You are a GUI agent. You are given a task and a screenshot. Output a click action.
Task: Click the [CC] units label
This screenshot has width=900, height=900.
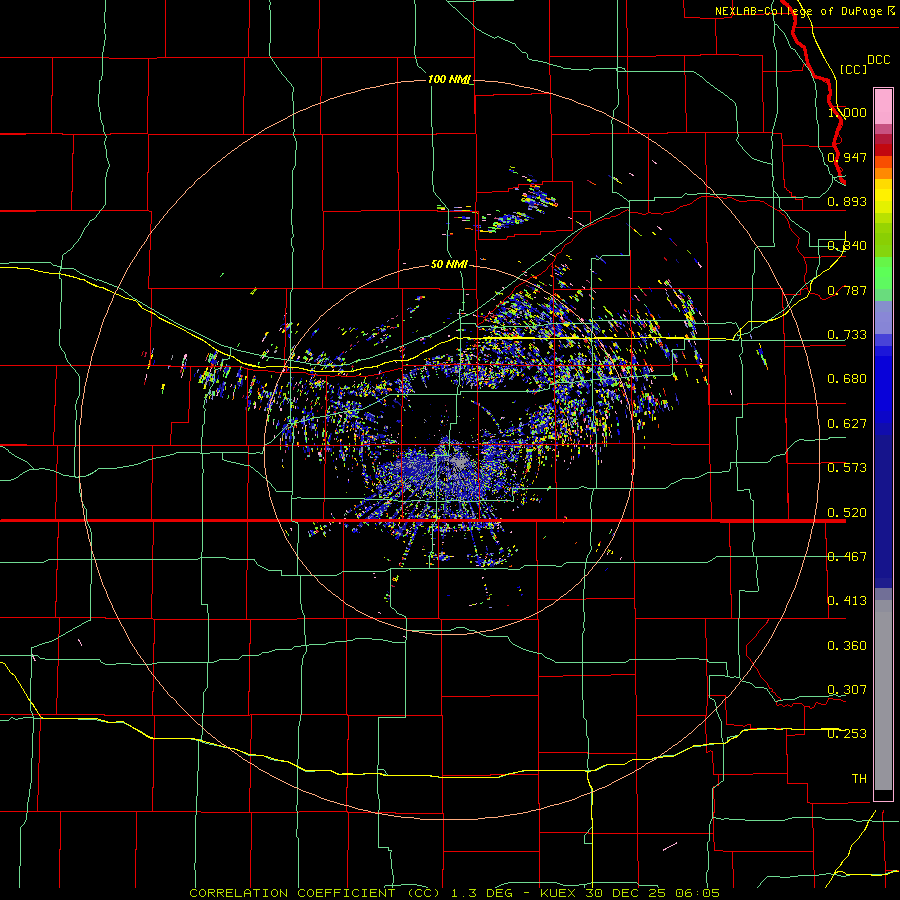pyautogui.click(x=853, y=69)
